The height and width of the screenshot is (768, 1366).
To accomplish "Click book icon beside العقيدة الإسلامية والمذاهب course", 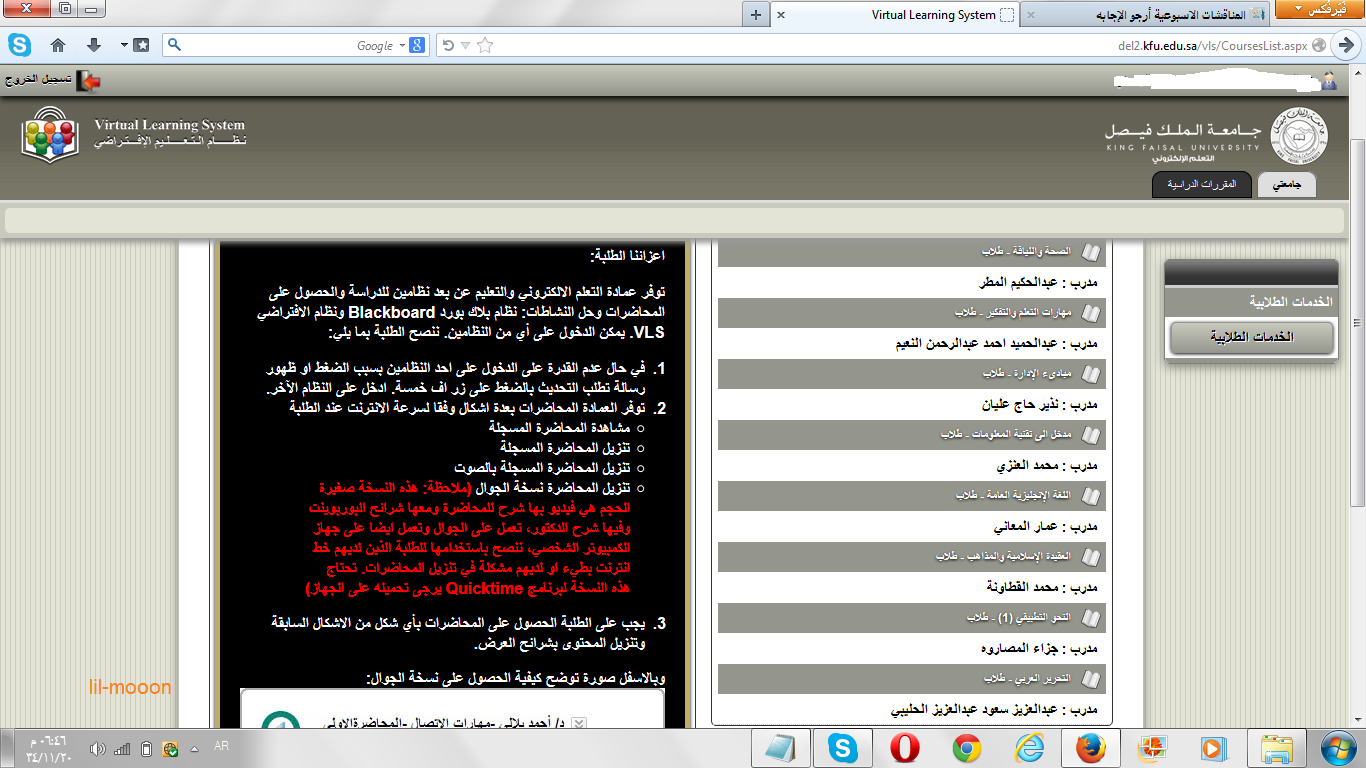I will (x=1089, y=556).
